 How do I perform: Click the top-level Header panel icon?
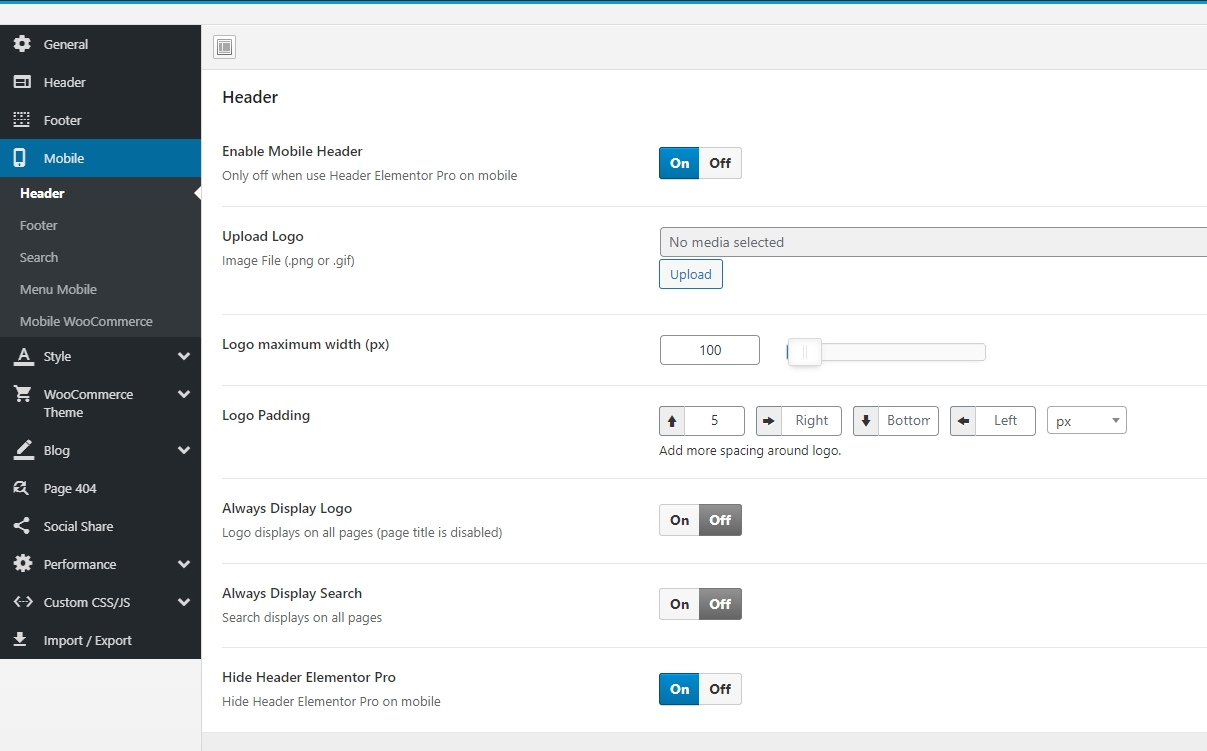coord(22,82)
